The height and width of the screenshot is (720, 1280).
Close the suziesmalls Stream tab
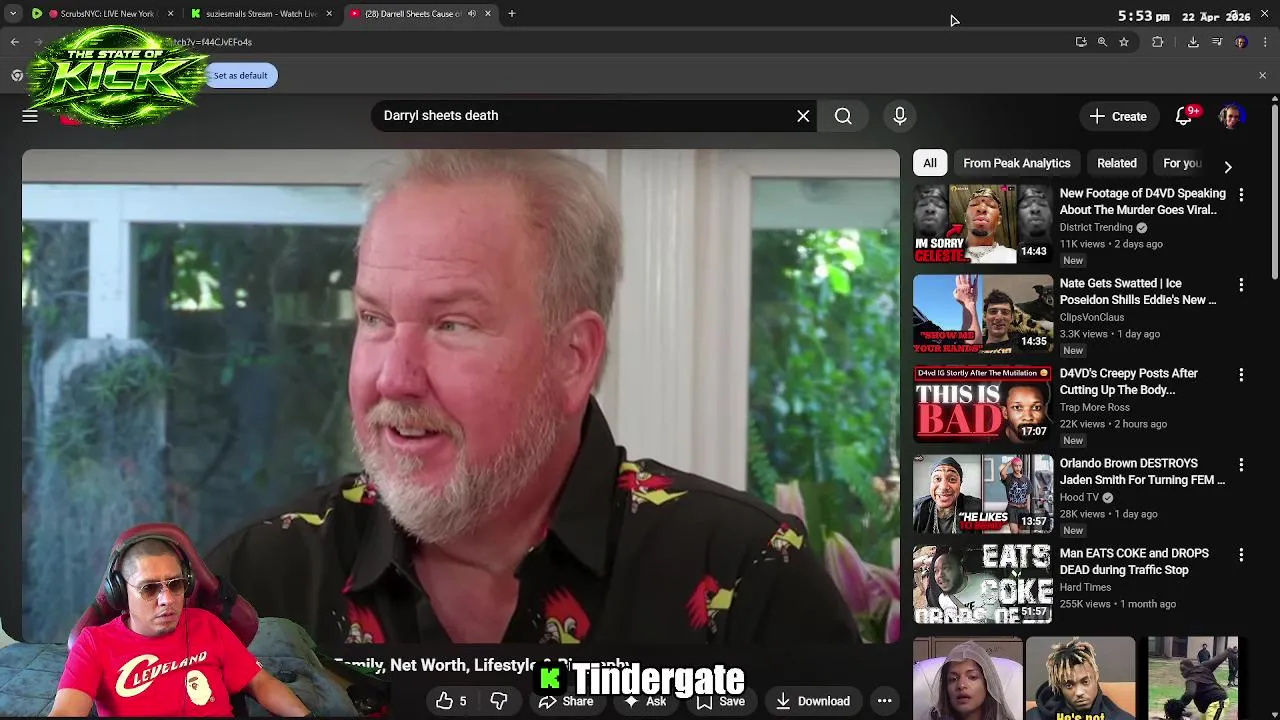pos(329,14)
